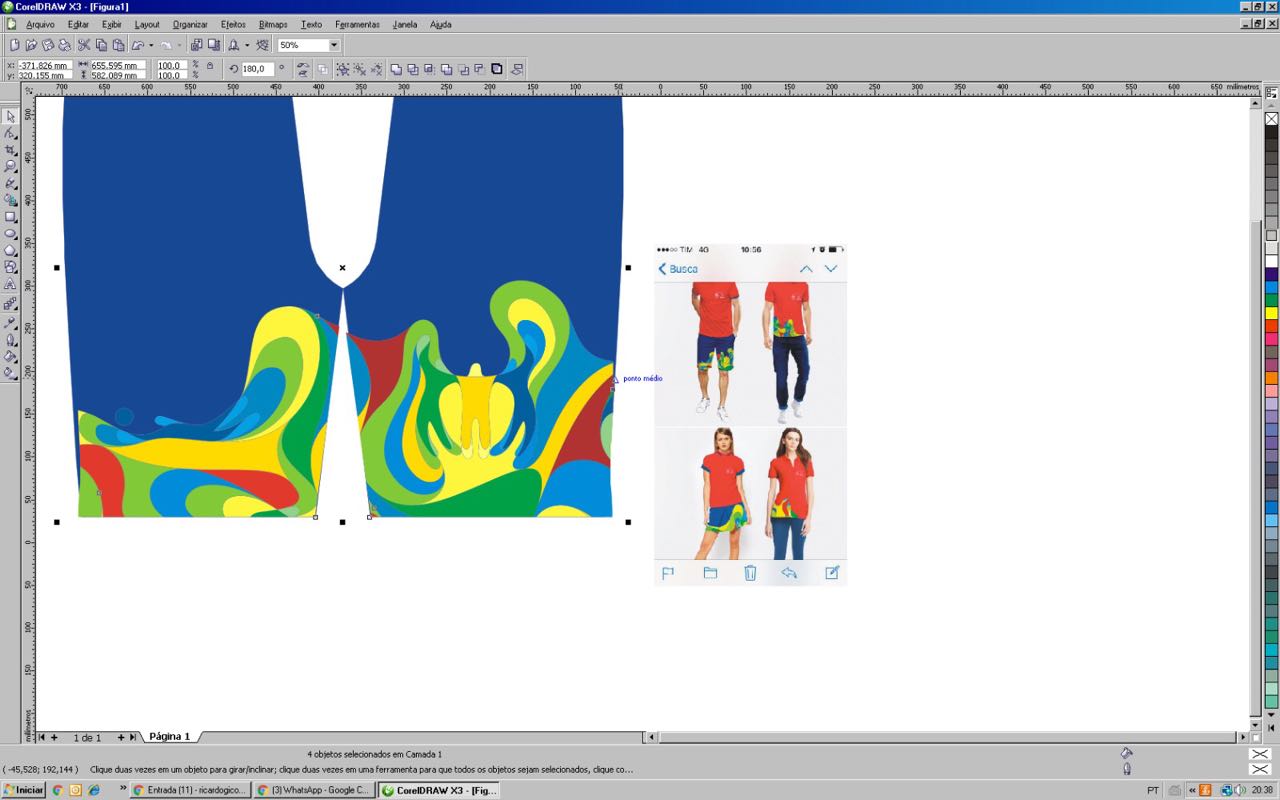This screenshot has width=1280, height=800.
Task: Choose the Rectangle tool
Action: click(11, 217)
